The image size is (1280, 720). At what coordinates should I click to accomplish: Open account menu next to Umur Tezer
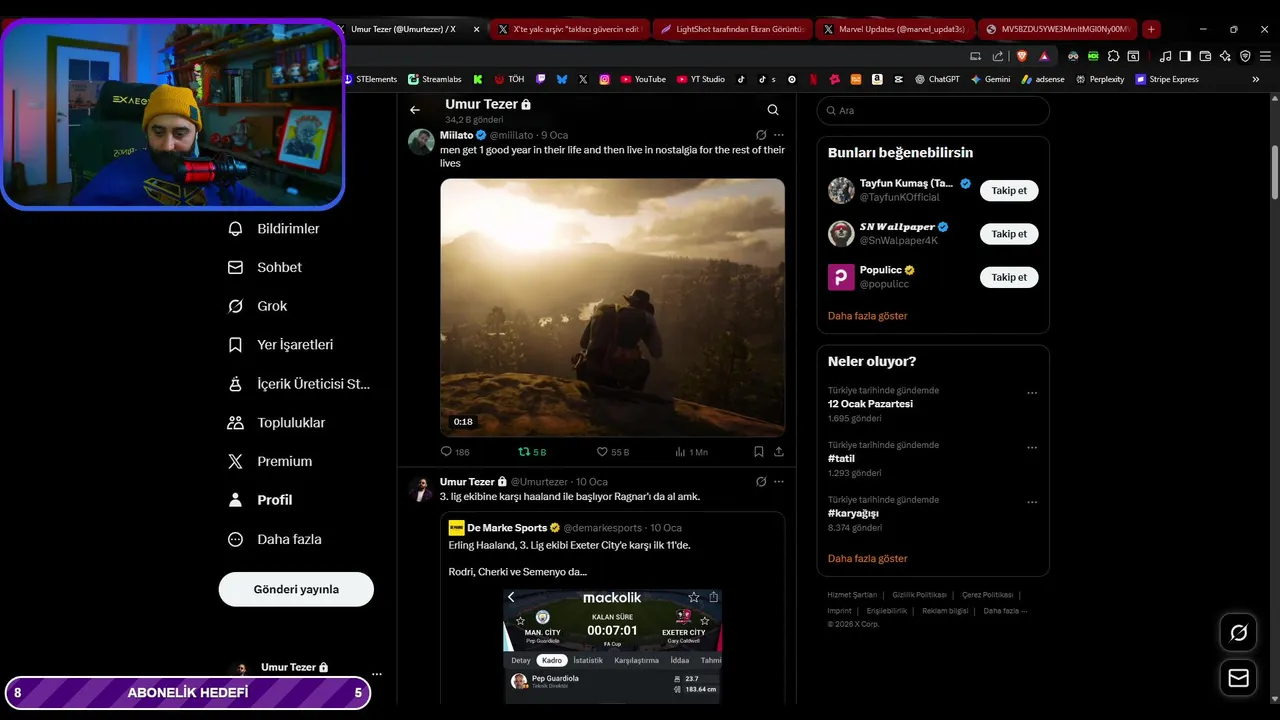[x=376, y=674]
